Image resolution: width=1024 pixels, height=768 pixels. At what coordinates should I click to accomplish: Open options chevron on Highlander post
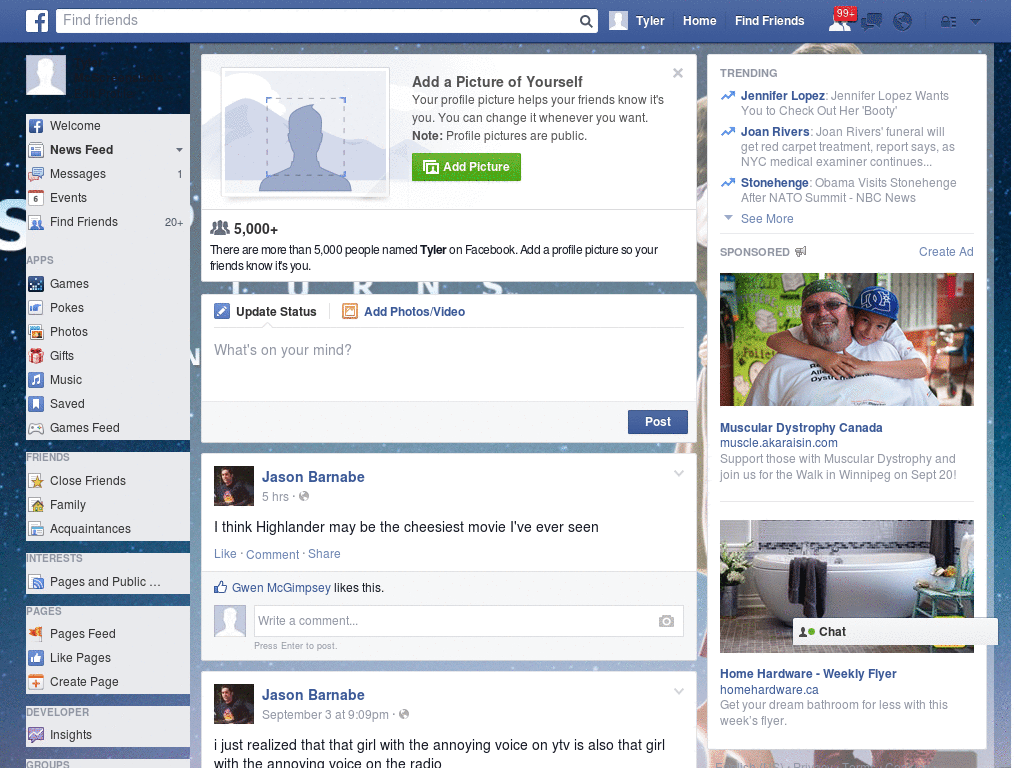[x=679, y=473]
